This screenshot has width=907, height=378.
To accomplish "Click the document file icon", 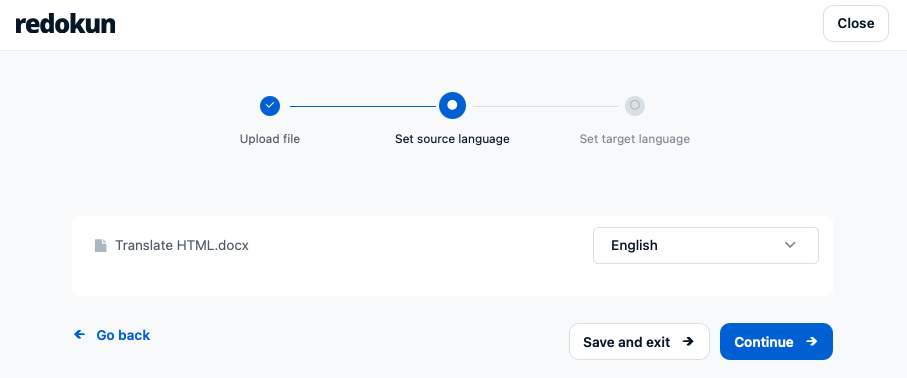I will click(101, 245).
